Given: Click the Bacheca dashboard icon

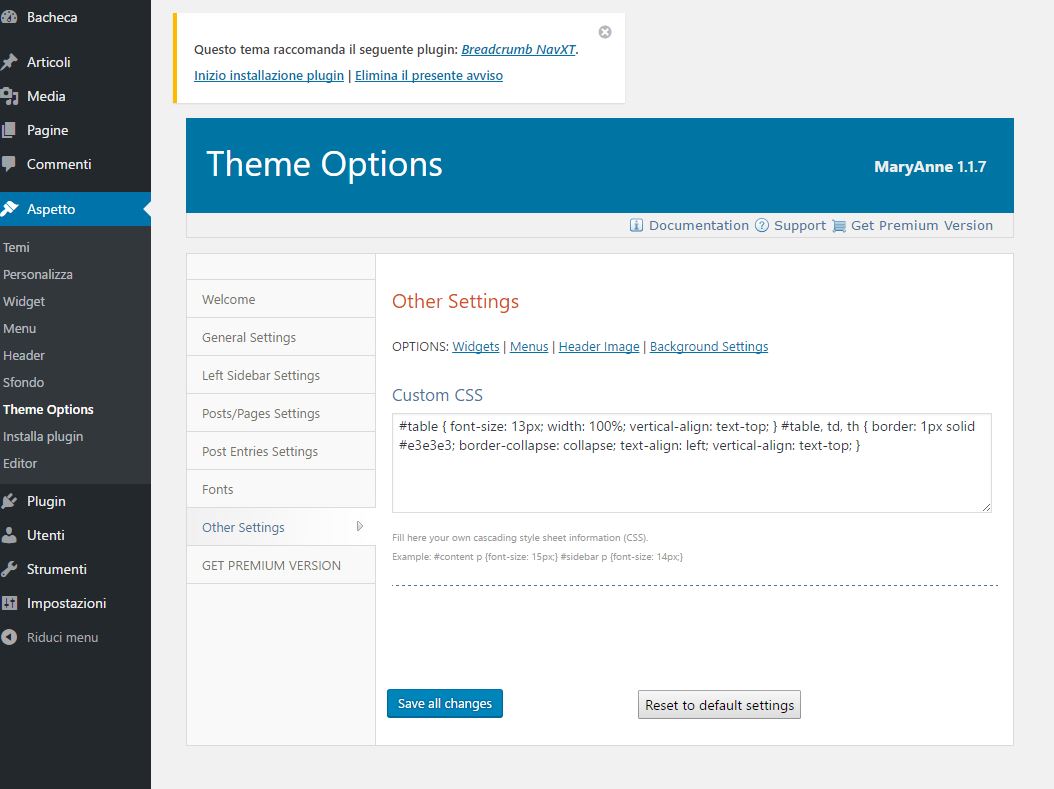Looking at the screenshot, I should click(x=9, y=17).
